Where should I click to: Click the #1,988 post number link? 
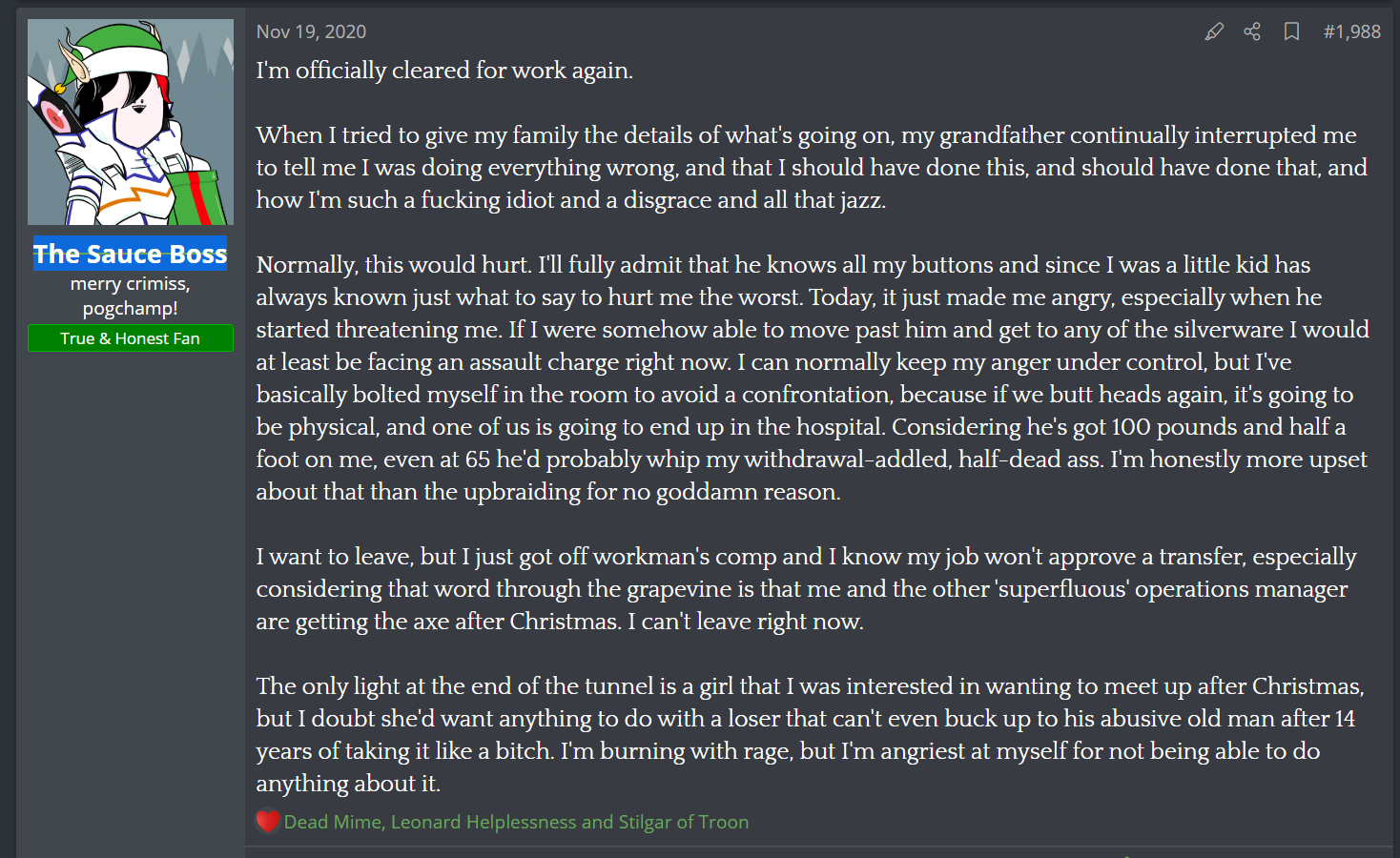pyautogui.click(x=1351, y=31)
